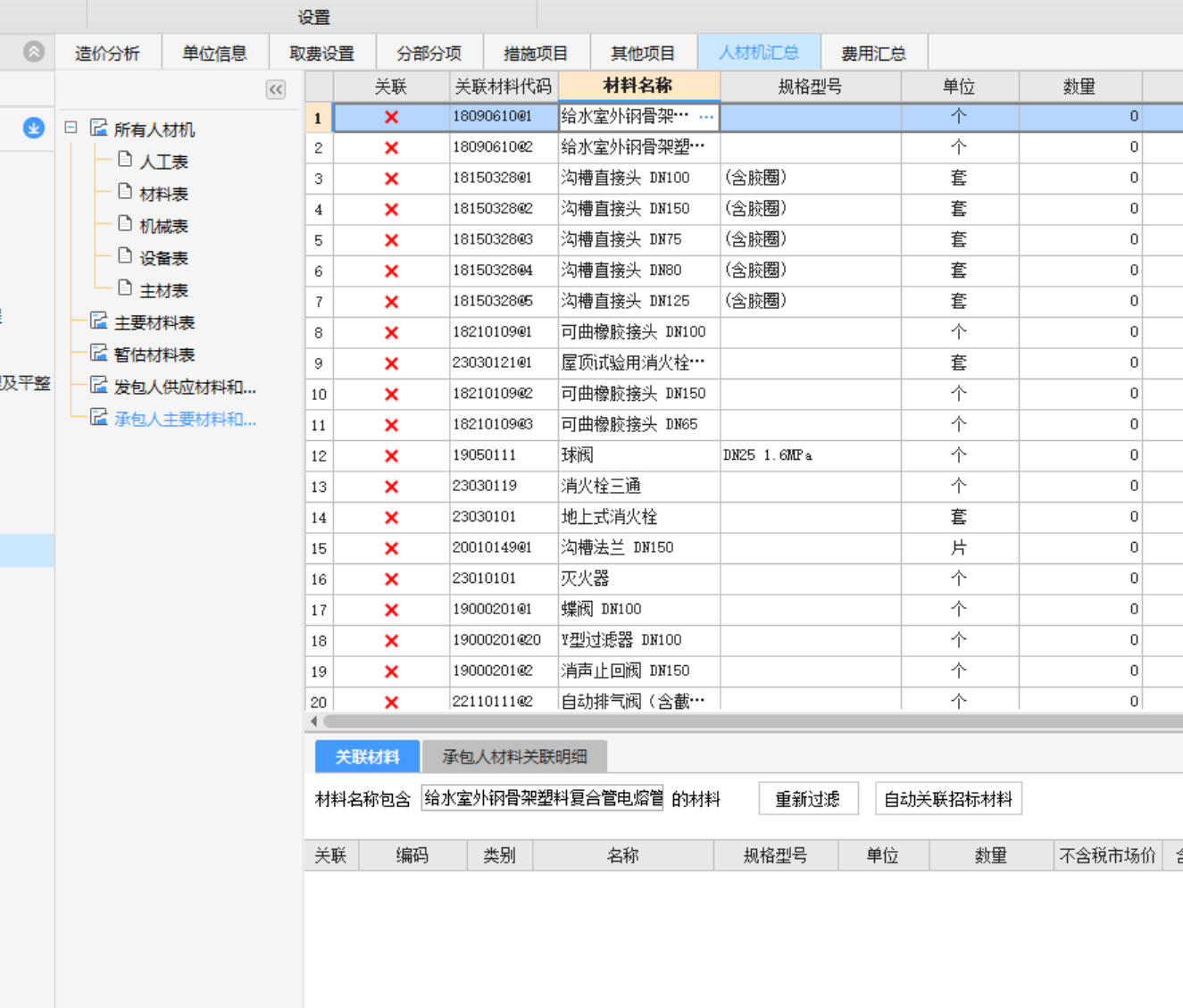Open the 措施项目 tab
Viewport: 1183px width, 1008px height.
click(536, 53)
